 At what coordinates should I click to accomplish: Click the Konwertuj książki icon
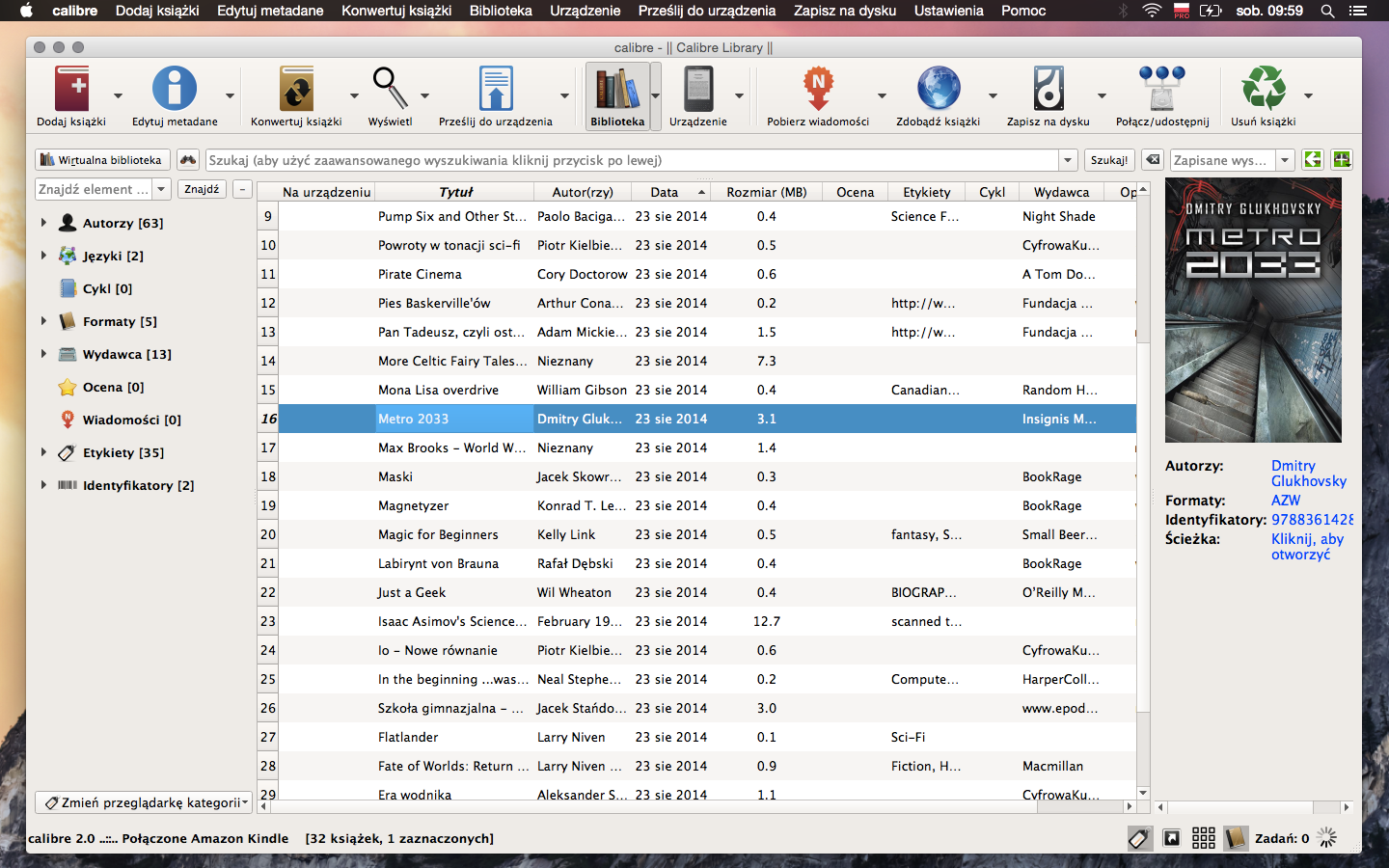pos(296,89)
